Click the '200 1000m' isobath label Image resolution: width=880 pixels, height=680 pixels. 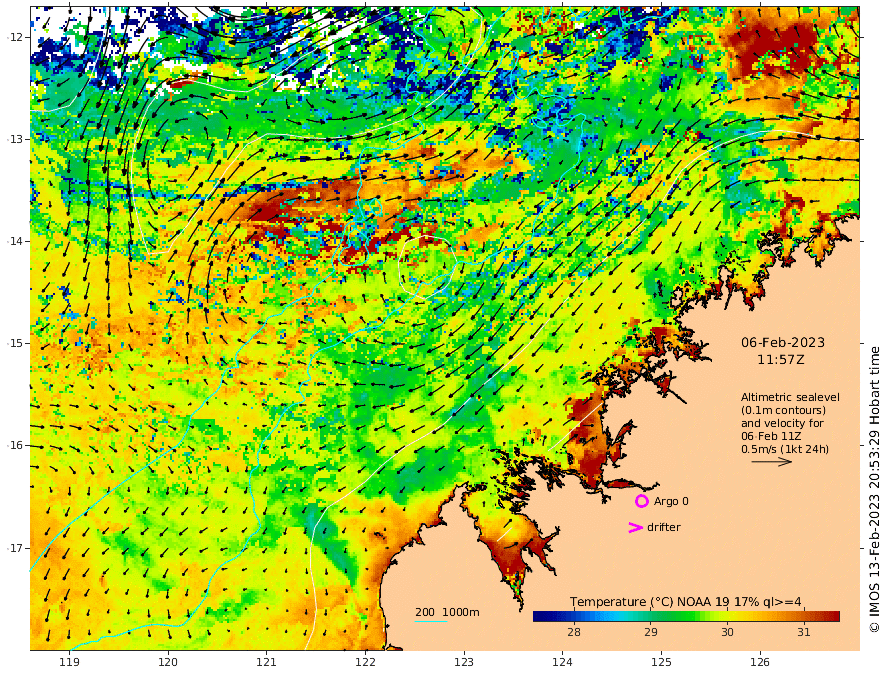(x=447, y=612)
